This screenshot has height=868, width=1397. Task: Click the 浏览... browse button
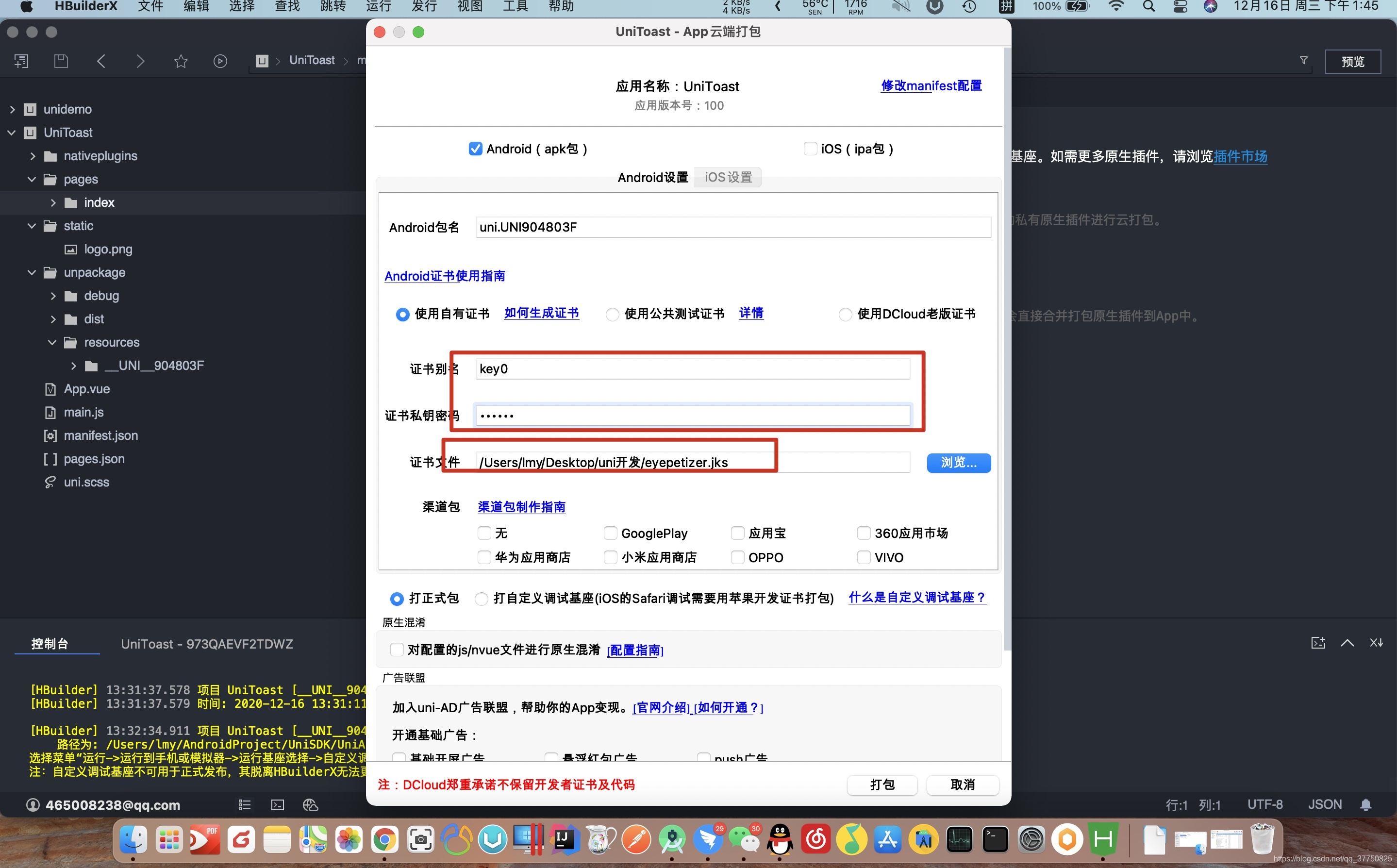tap(959, 463)
